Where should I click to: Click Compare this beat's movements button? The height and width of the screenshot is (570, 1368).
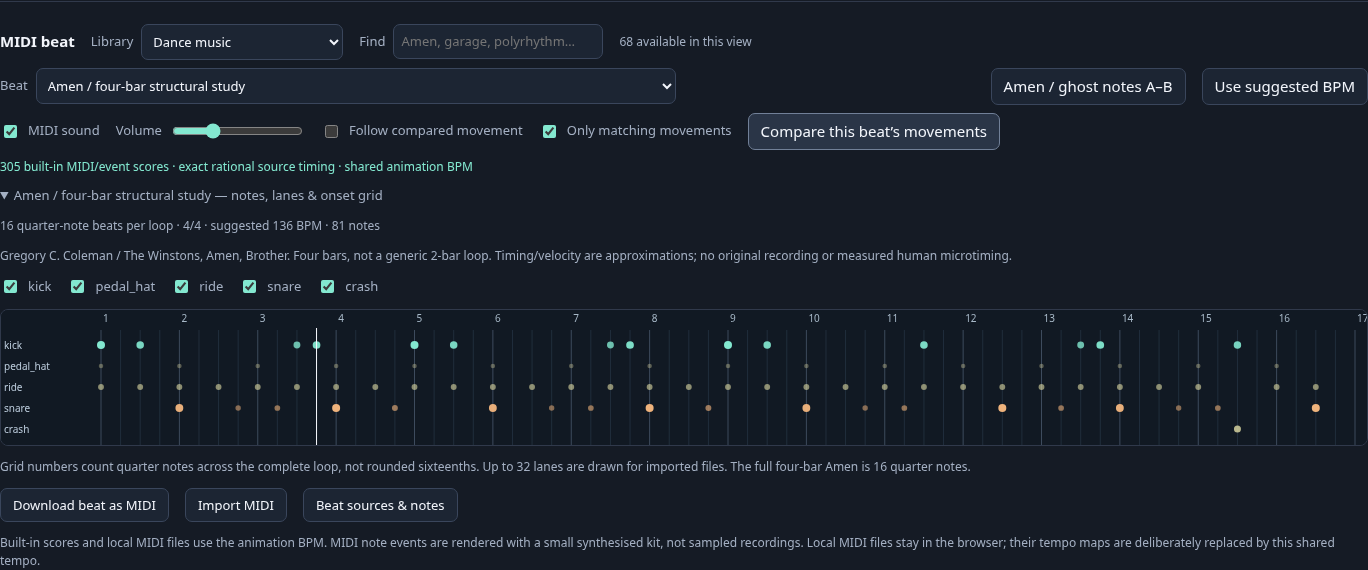(x=873, y=132)
